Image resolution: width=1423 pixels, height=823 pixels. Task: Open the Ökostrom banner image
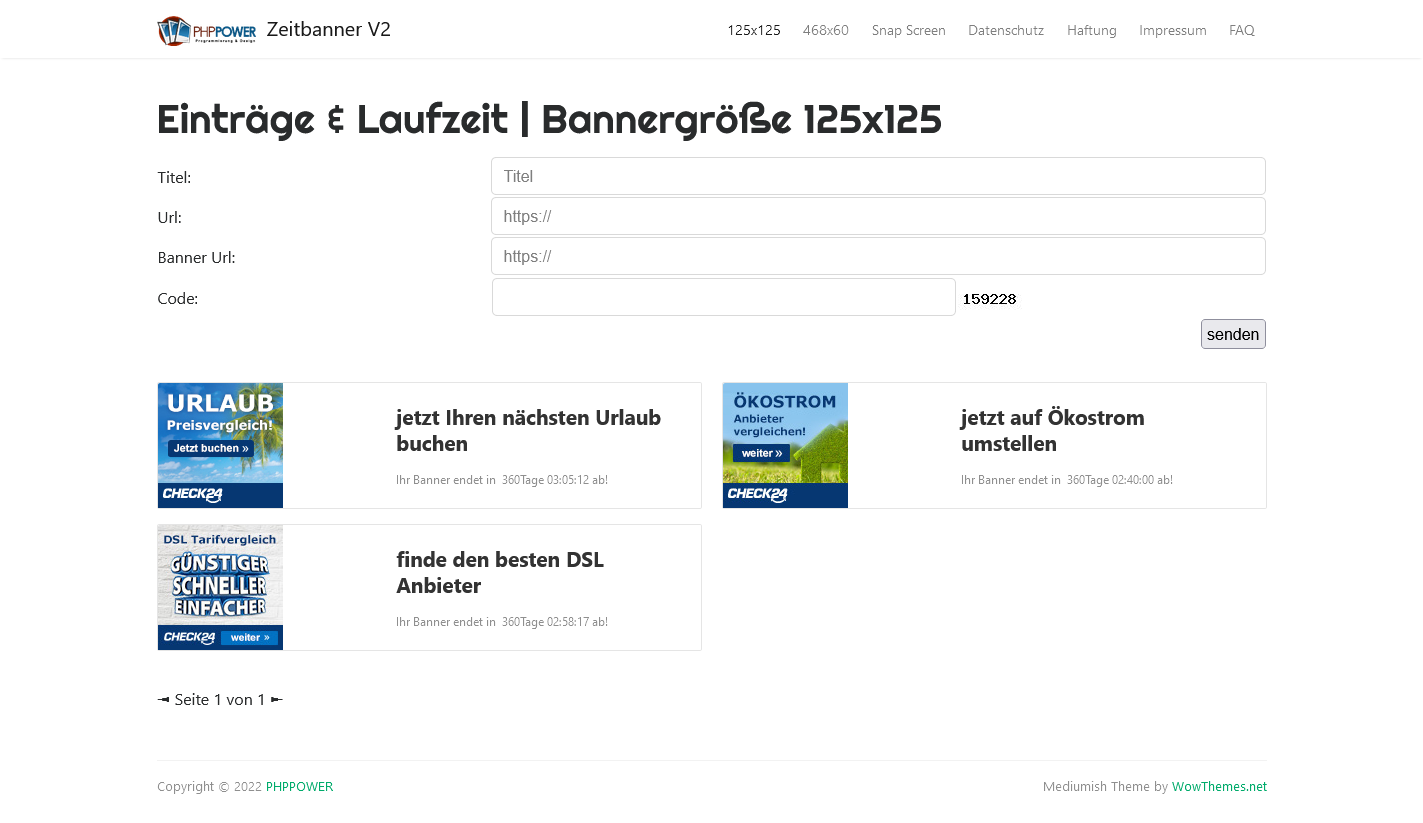click(x=785, y=445)
